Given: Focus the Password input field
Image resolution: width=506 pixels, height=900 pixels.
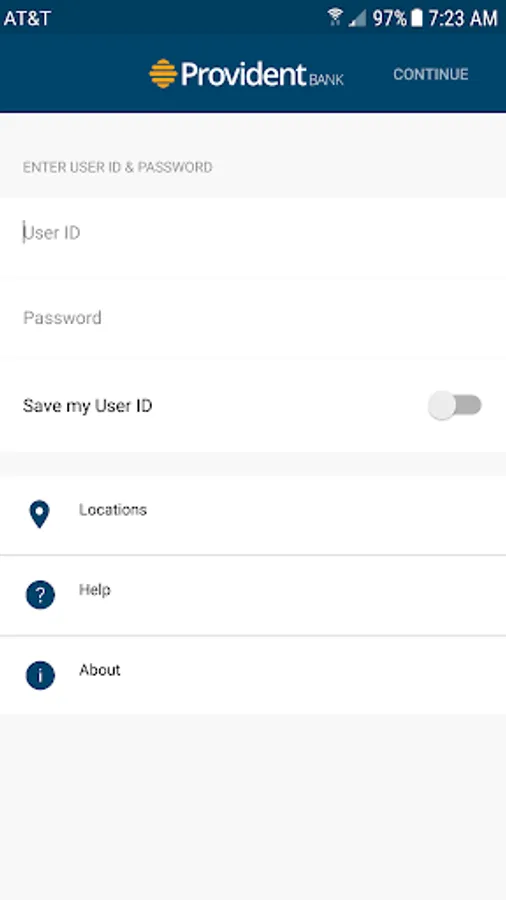Looking at the screenshot, I should (253, 318).
